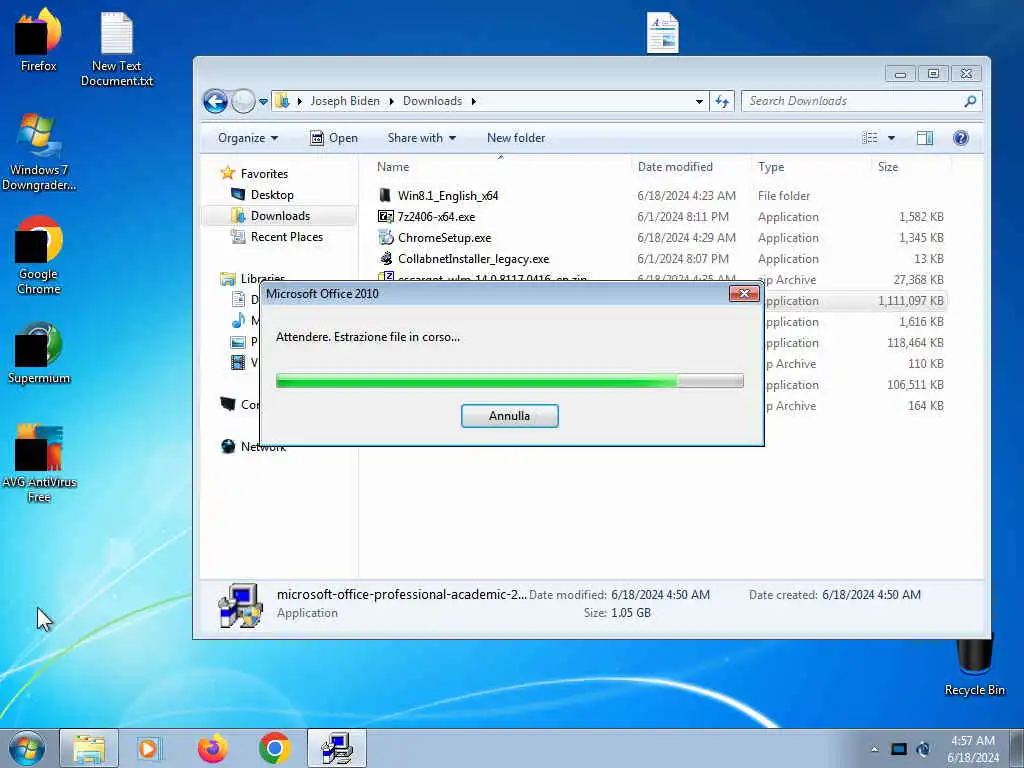Select the Win8.1_English_x64 folder
This screenshot has height=768, width=1024.
[x=447, y=195]
